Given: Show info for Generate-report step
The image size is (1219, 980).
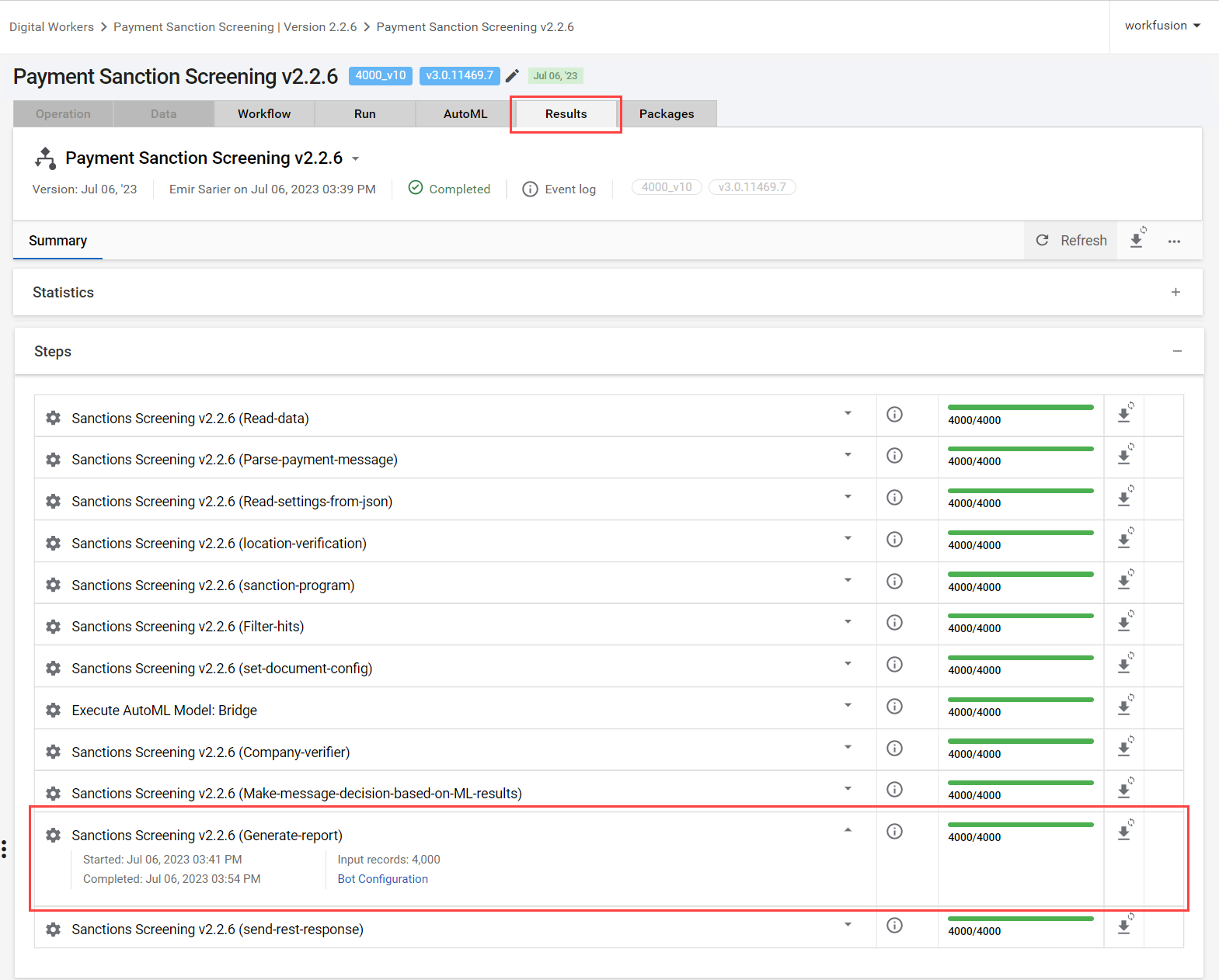Looking at the screenshot, I should (895, 831).
